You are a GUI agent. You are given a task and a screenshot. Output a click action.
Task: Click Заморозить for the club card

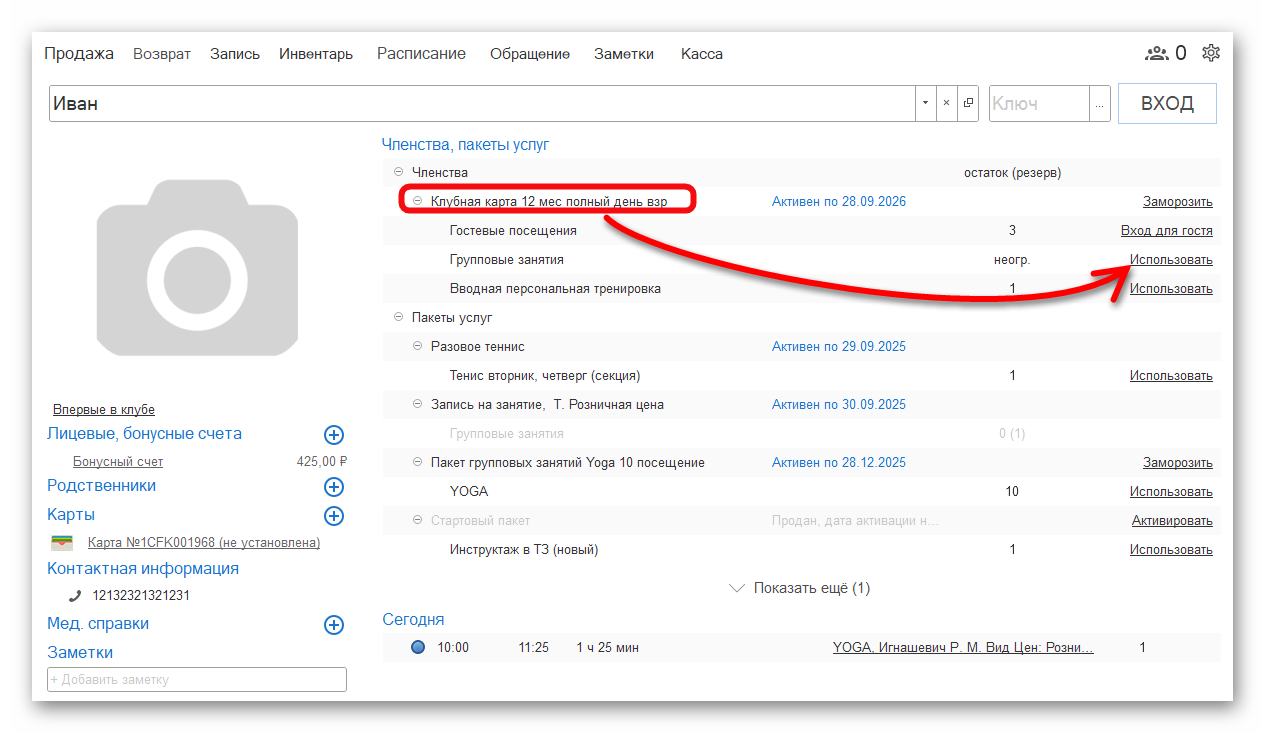click(1177, 202)
